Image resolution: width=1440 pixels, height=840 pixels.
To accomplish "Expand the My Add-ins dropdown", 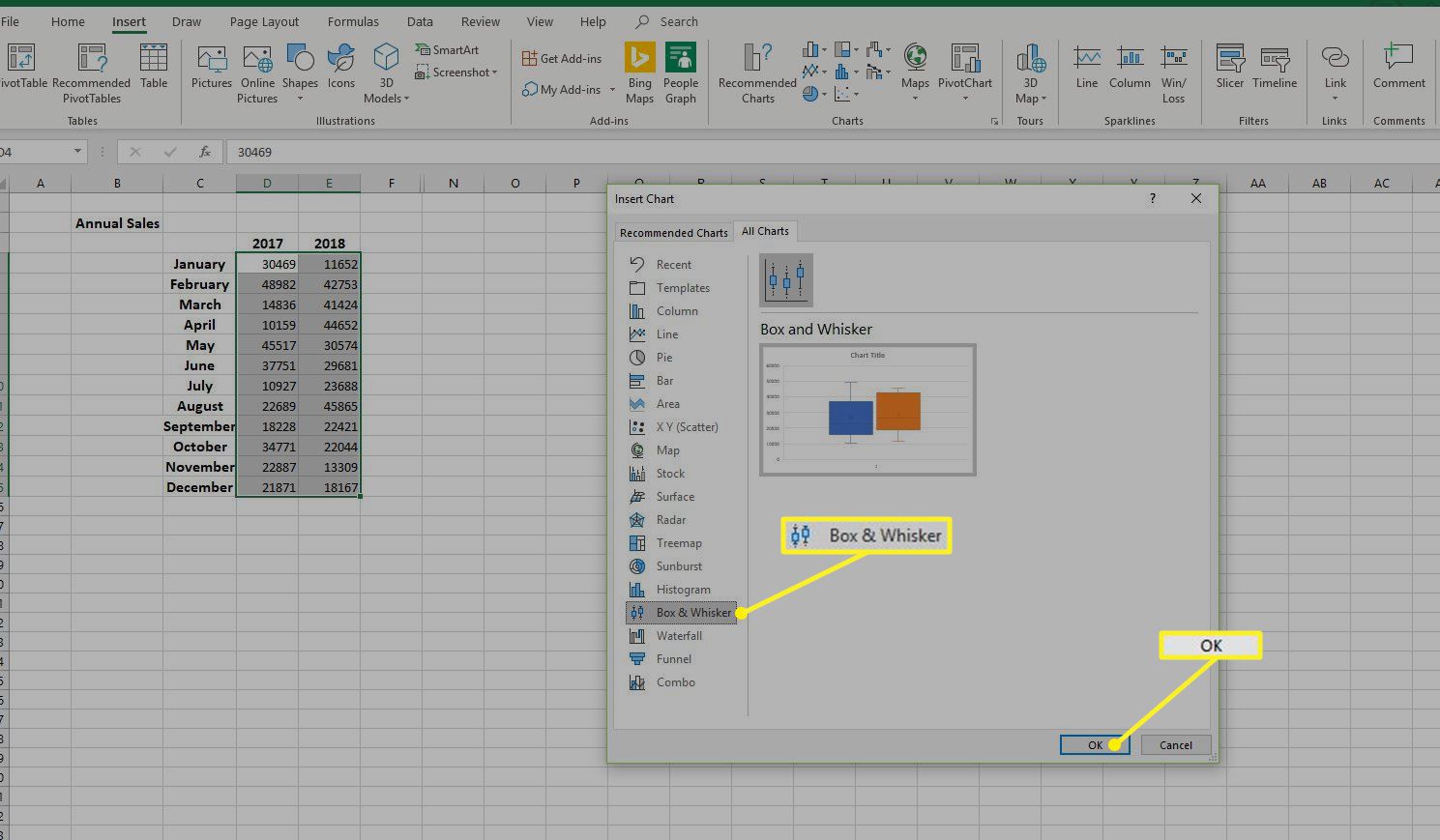I will [x=612, y=90].
